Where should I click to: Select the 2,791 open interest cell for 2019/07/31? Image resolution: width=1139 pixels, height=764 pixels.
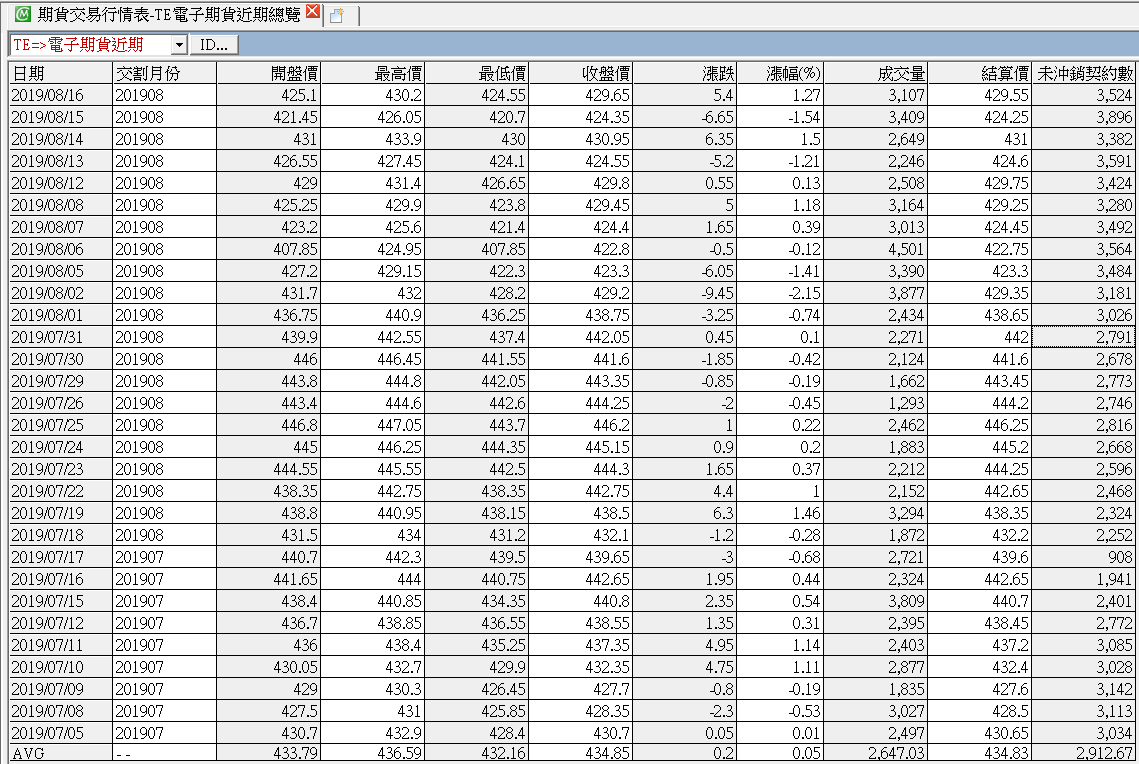(x=1084, y=337)
